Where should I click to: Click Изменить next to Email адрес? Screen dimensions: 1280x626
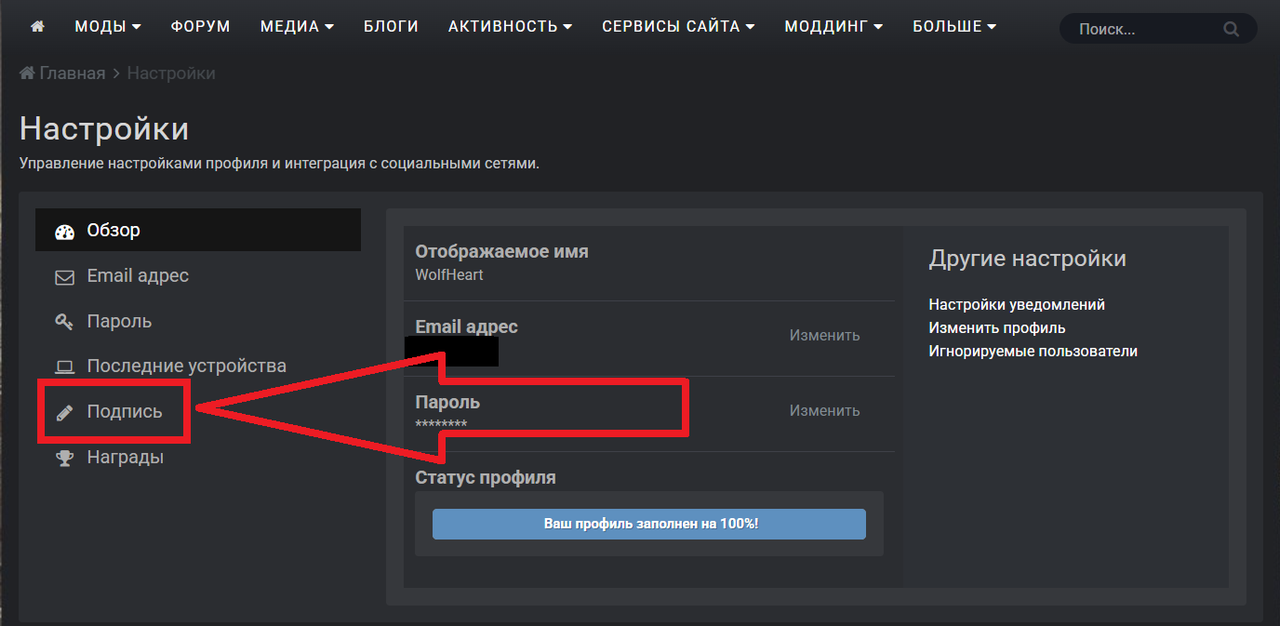coord(825,335)
